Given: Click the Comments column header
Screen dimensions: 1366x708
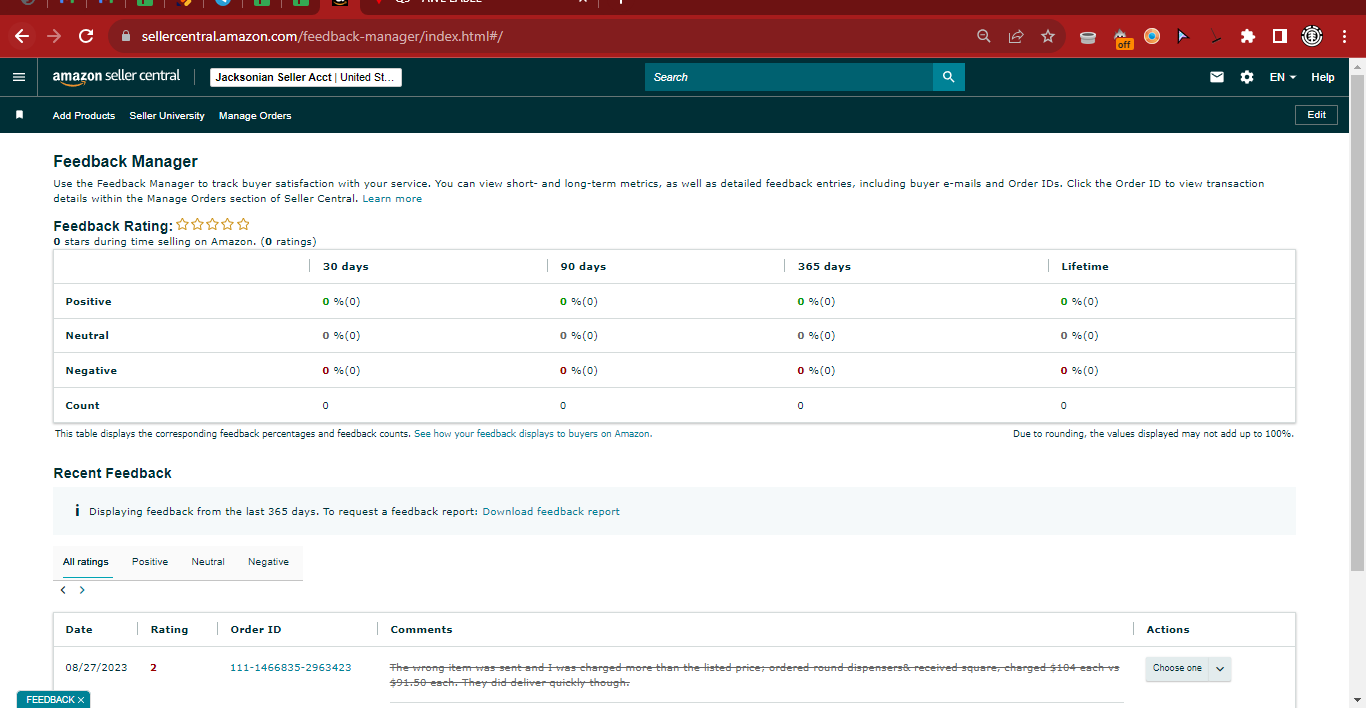Looking at the screenshot, I should (421, 630).
